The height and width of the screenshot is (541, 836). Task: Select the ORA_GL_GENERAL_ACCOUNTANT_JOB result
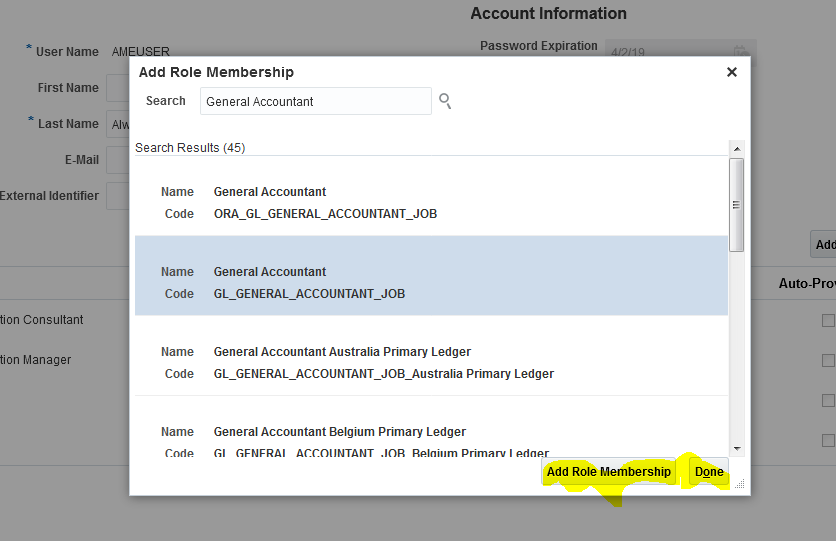click(430, 202)
